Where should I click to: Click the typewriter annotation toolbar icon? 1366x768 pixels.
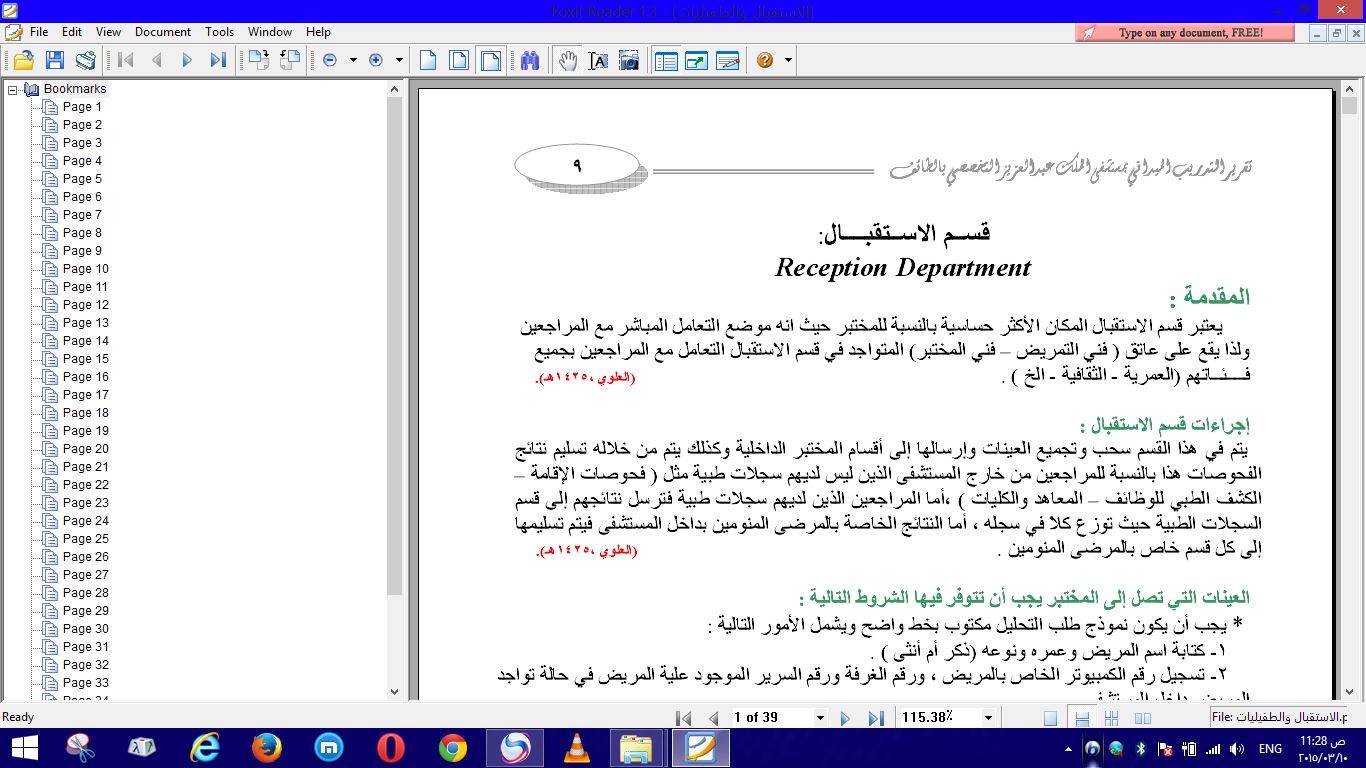pos(727,61)
